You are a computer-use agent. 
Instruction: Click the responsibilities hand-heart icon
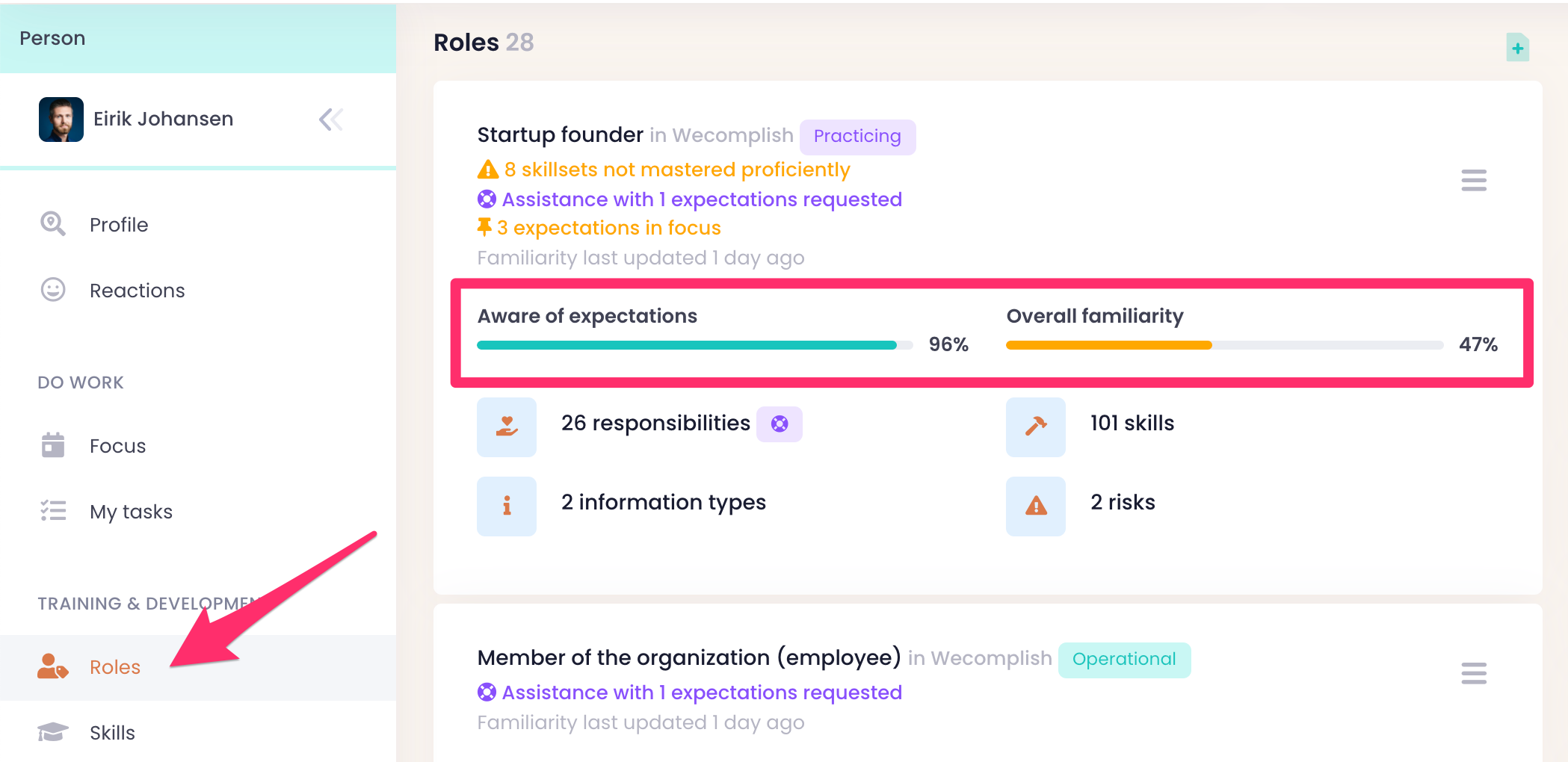(507, 427)
